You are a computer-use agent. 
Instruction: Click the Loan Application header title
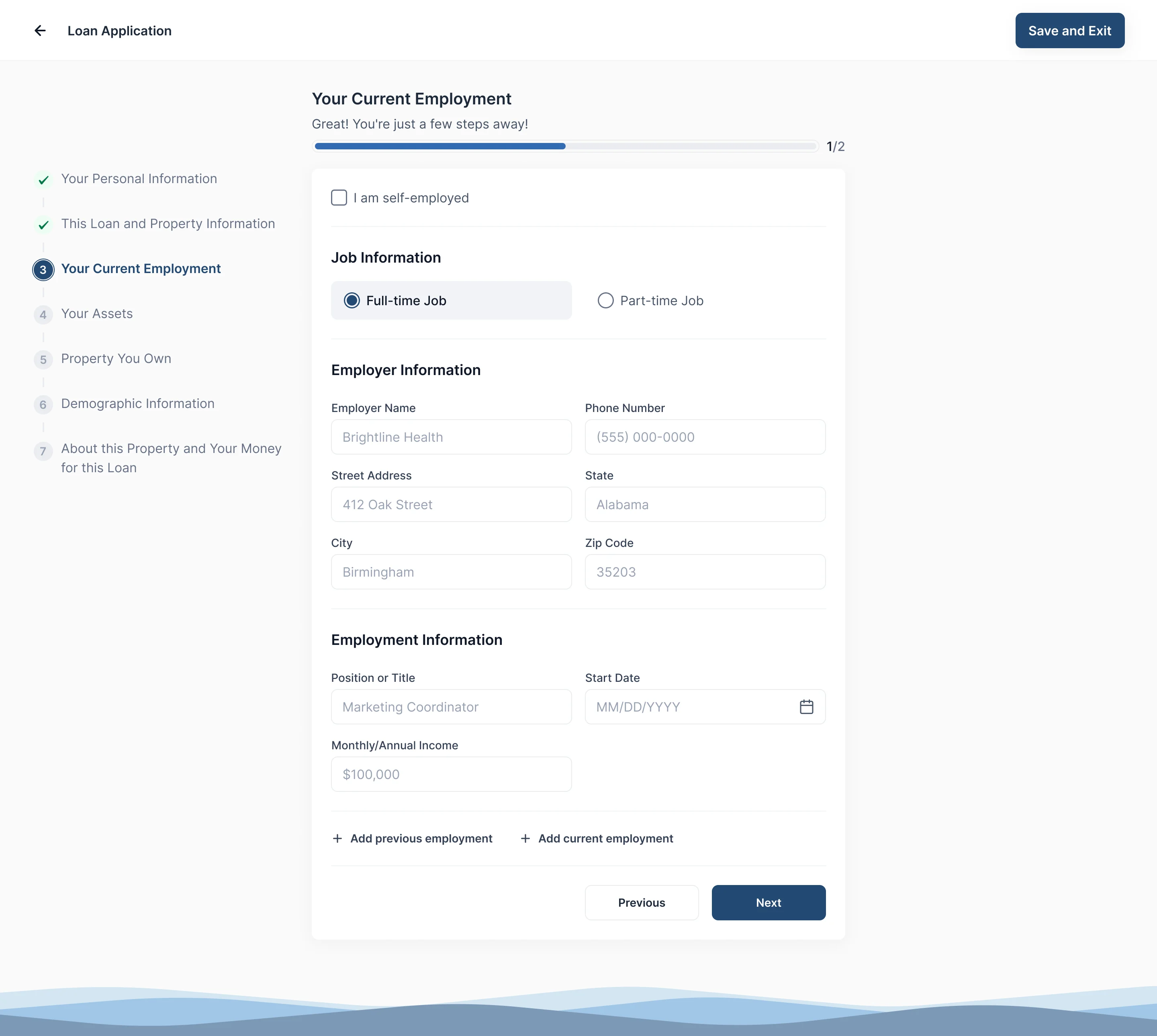tap(120, 31)
